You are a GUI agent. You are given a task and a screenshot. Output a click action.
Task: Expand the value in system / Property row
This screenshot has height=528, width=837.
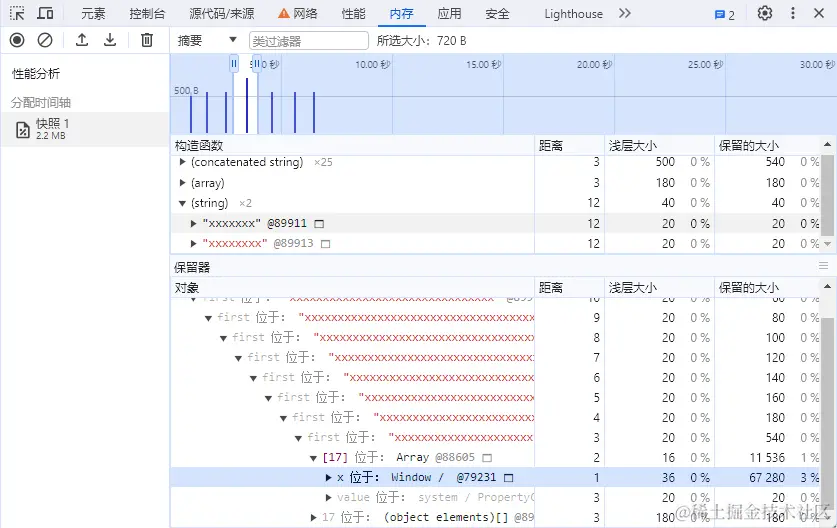click(328, 498)
